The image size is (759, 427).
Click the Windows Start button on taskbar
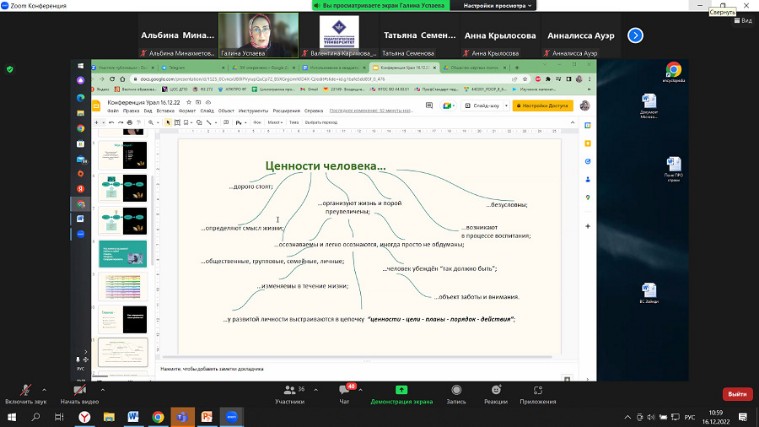[x=10, y=417]
